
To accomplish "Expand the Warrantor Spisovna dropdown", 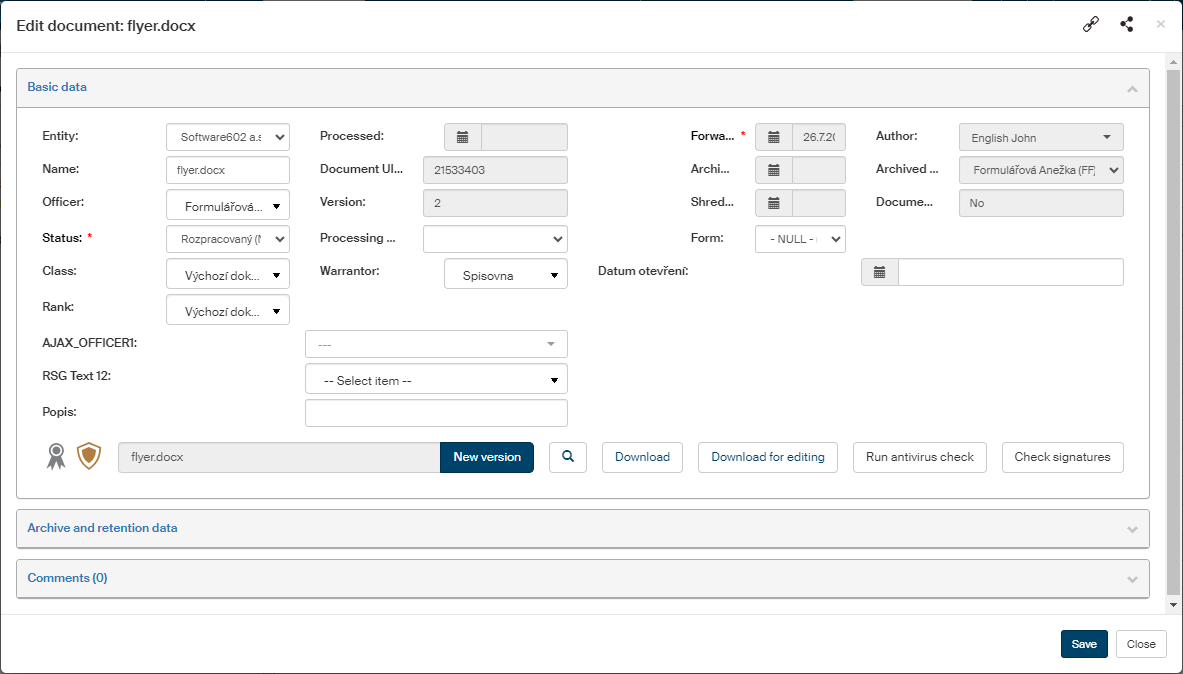I will (x=506, y=275).
